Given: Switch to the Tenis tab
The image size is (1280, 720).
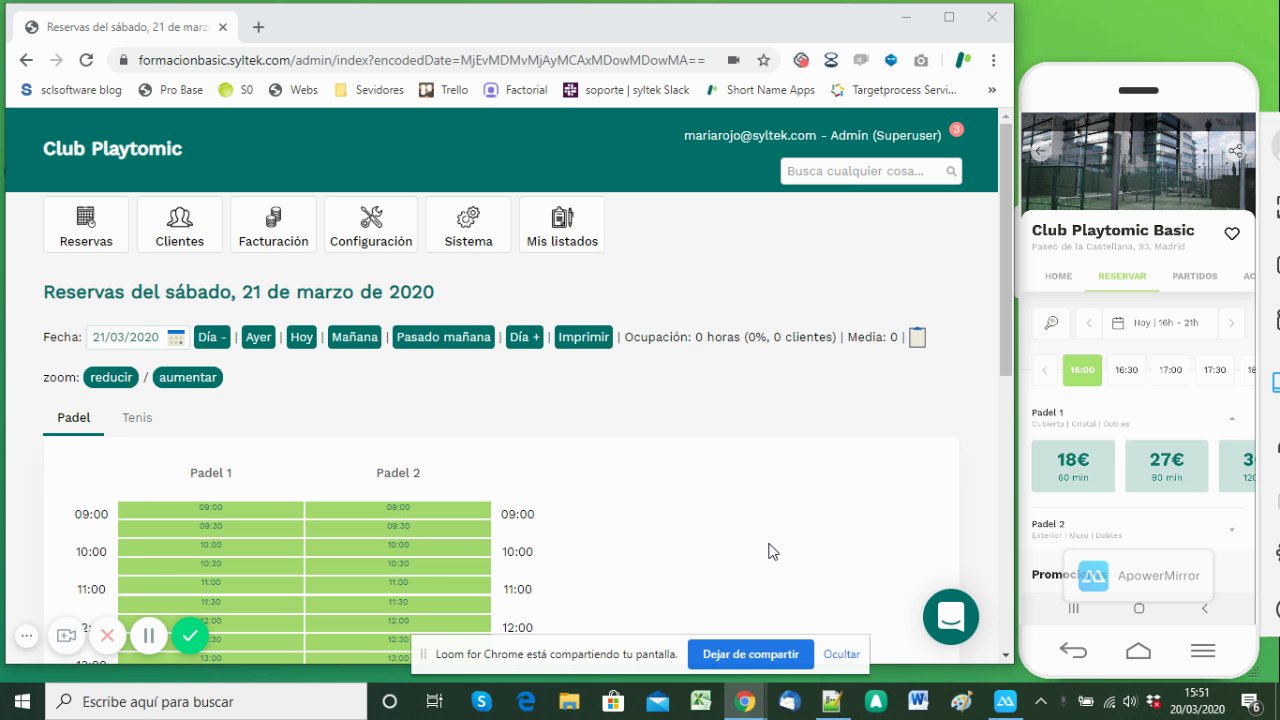Looking at the screenshot, I should coord(137,418).
